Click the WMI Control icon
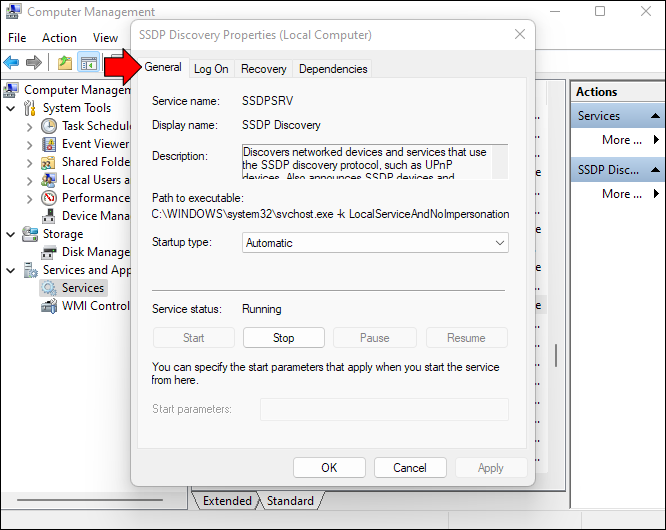The height and width of the screenshot is (530, 666). 49,306
